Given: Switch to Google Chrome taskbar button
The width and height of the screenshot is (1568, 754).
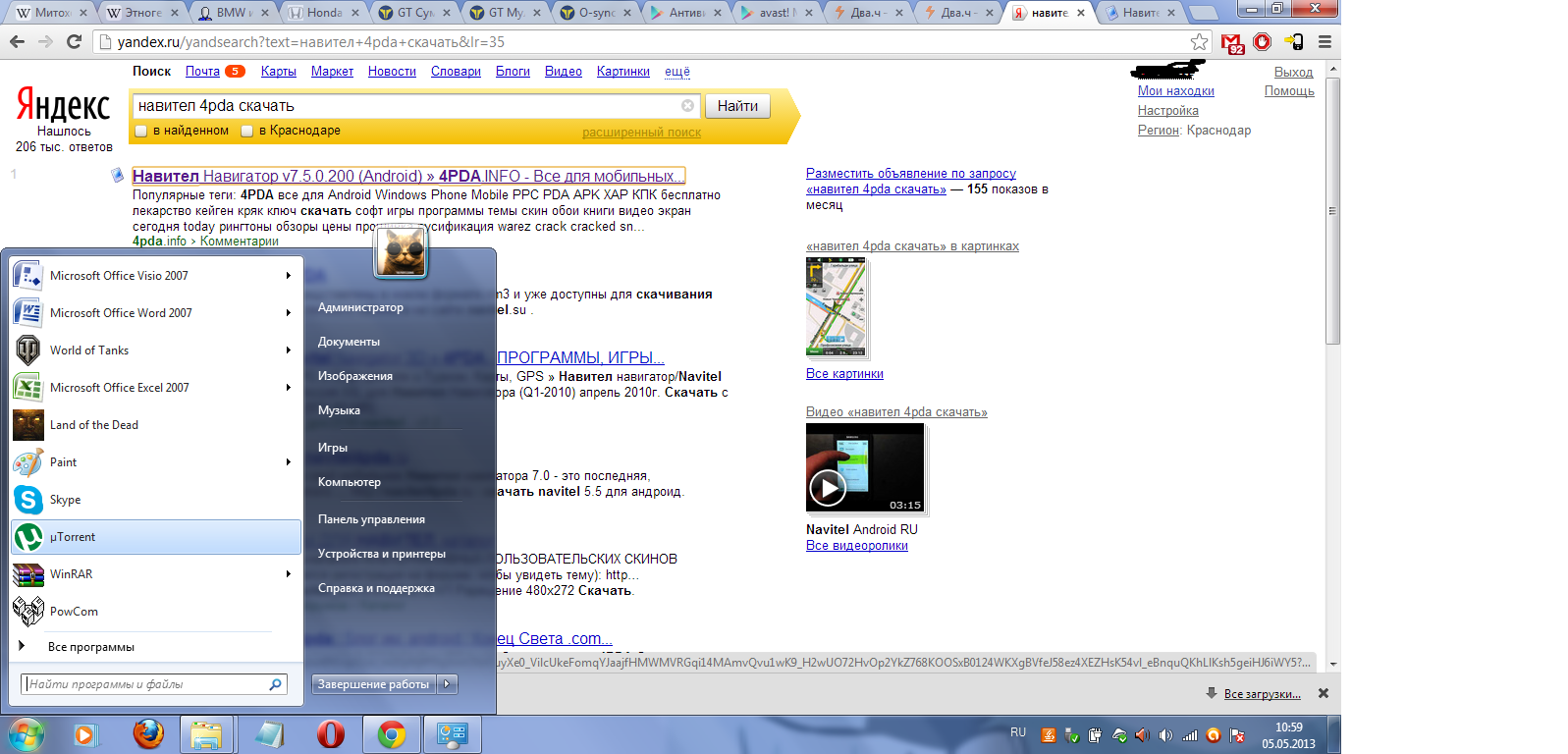Looking at the screenshot, I should 392,734.
